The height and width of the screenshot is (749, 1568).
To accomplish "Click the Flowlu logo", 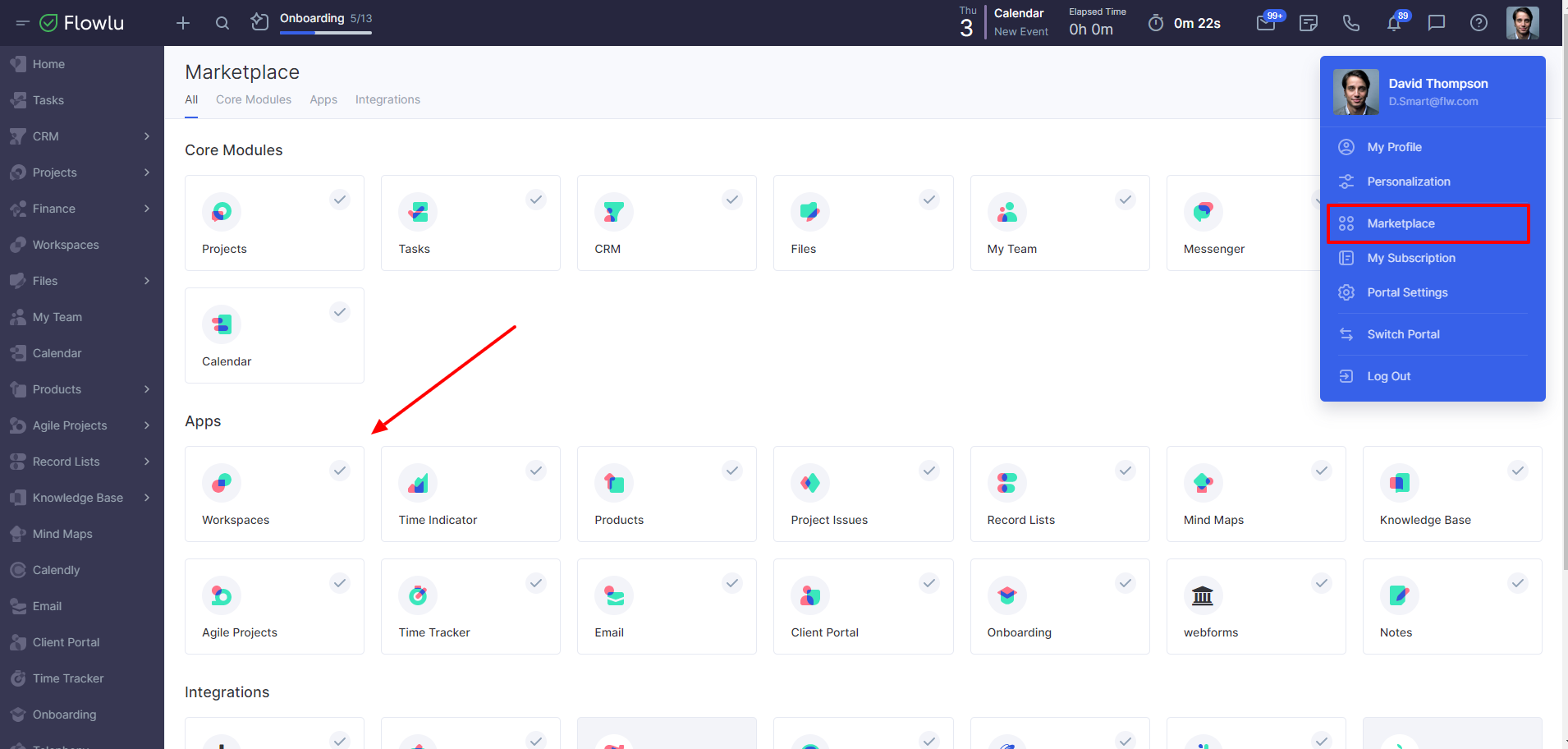I will coord(82,23).
